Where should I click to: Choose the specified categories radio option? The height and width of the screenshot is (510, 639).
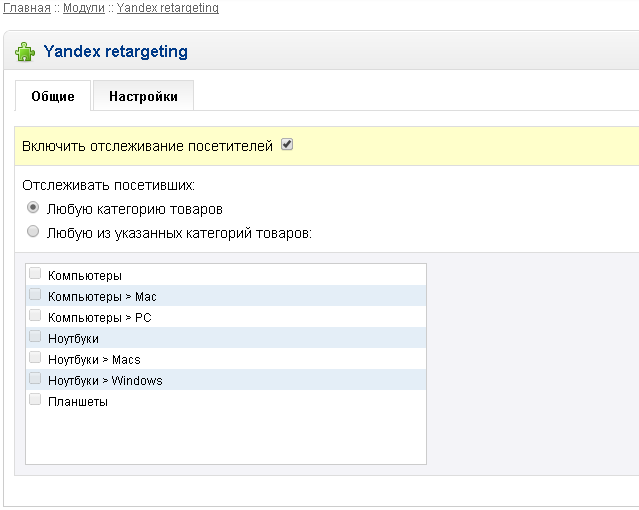click(x=34, y=232)
